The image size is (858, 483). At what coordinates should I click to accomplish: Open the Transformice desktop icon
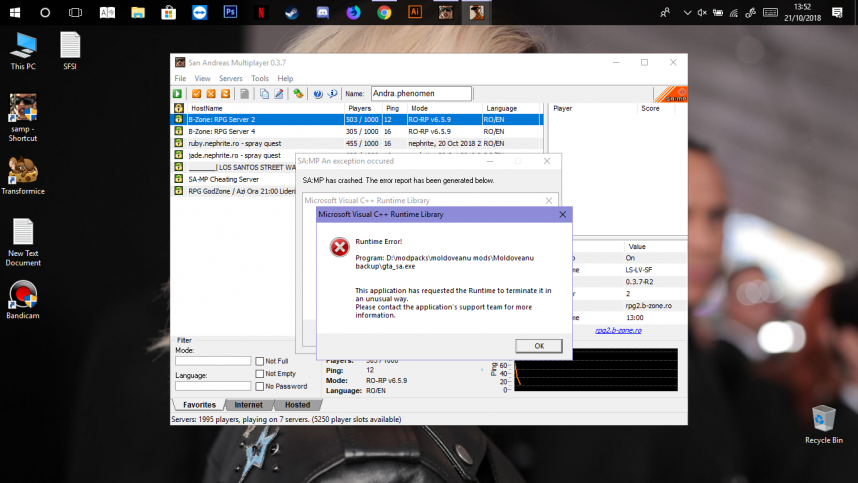pos(22,176)
